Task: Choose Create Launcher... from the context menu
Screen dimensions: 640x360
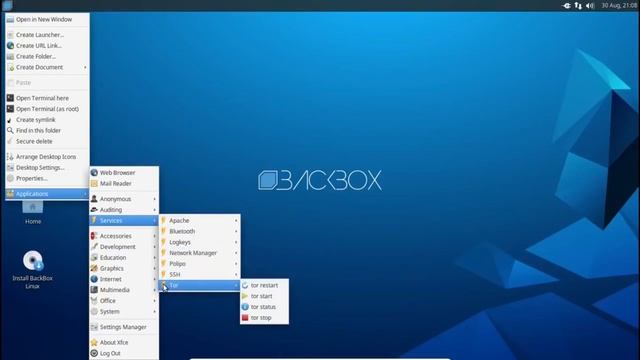Action: 47,35
